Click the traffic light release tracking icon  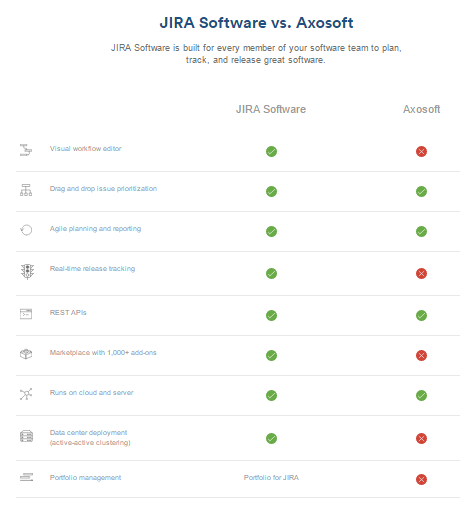click(27, 272)
